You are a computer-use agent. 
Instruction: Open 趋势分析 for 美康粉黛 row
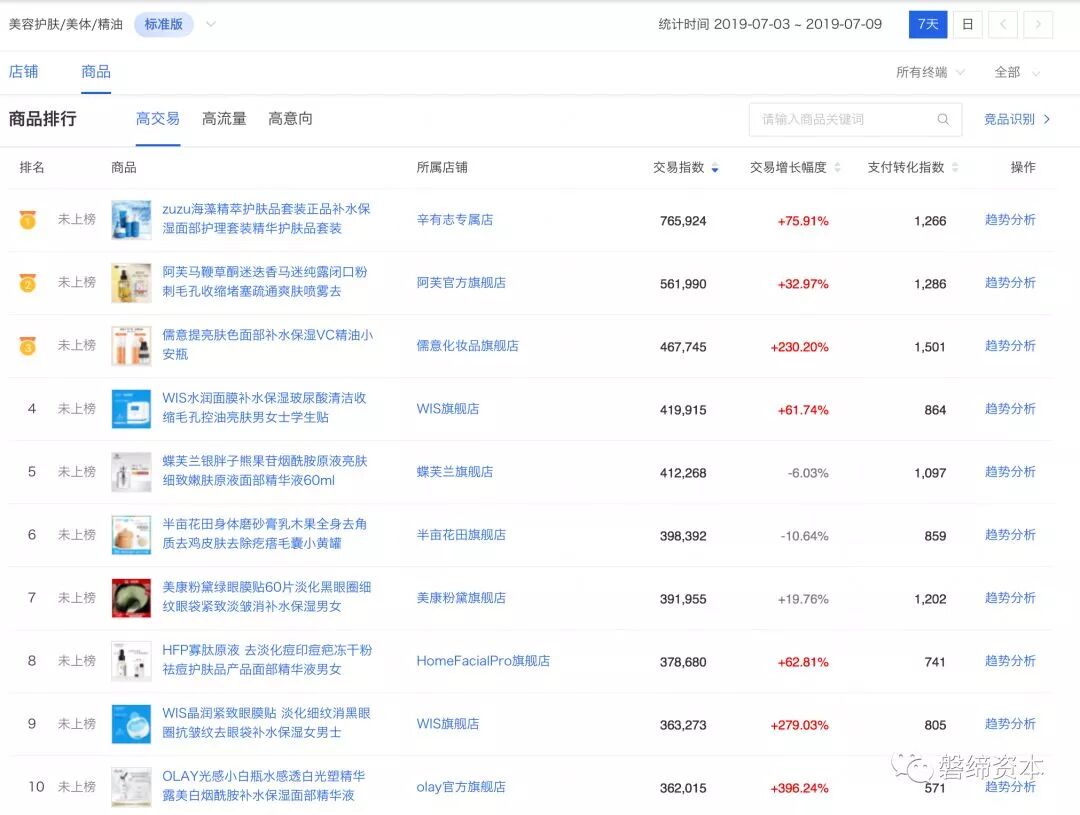[x=1010, y=598]
